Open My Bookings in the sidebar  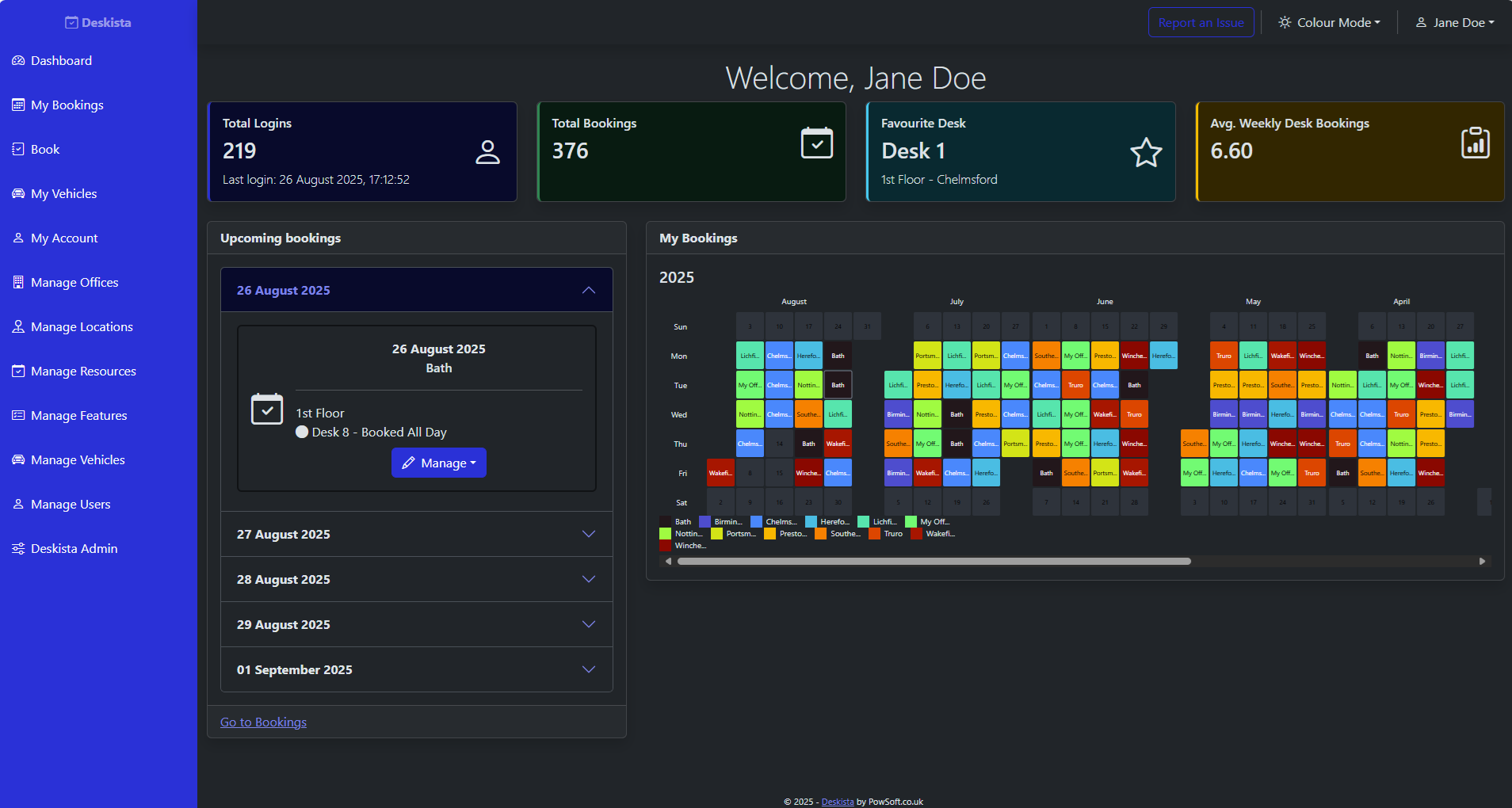coord(67,105)
